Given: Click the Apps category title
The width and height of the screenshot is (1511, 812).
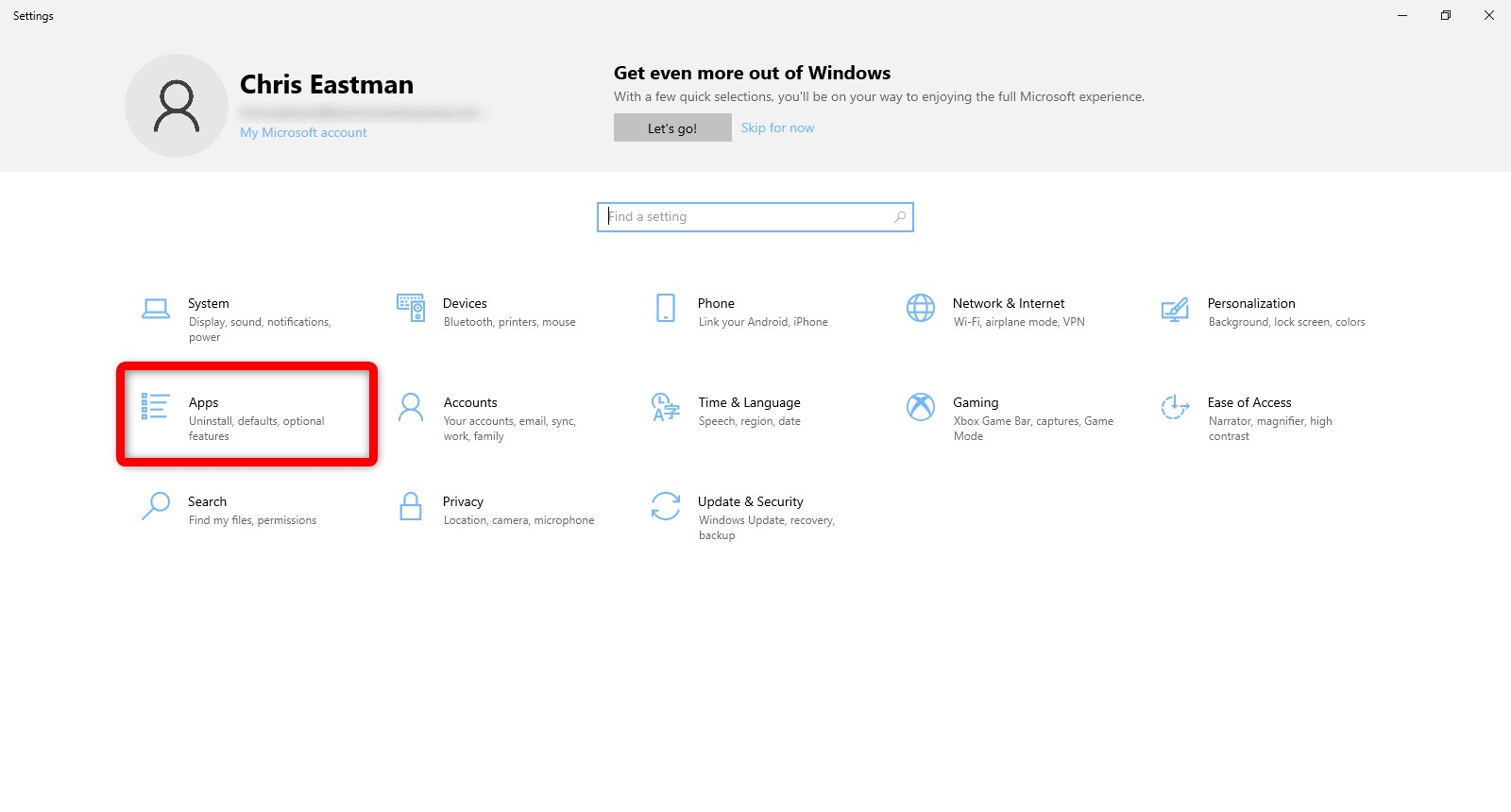Looking at the screenshot, I should (x=203, y=402).
